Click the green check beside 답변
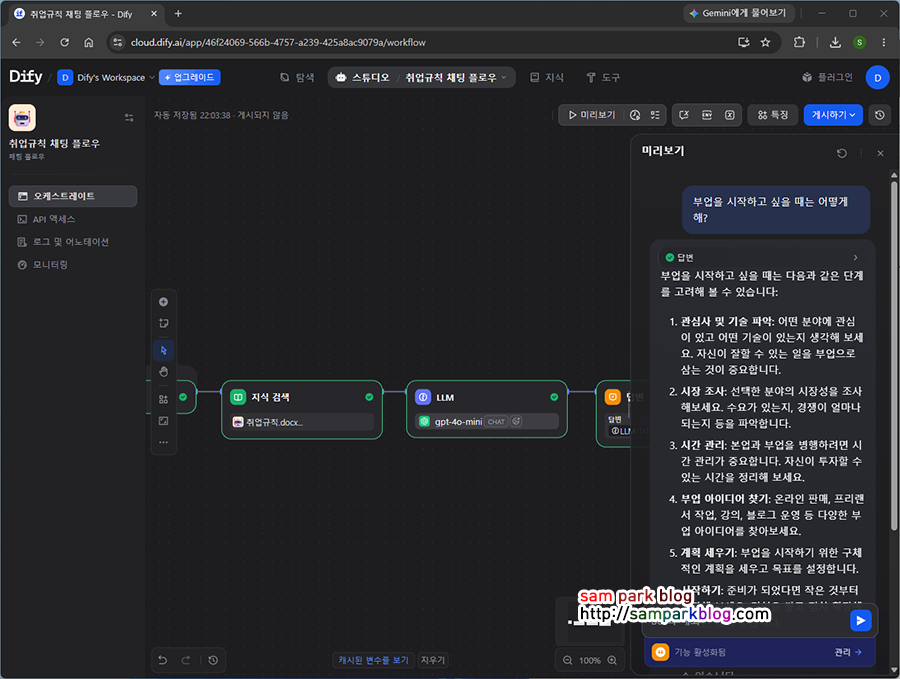Image resolution: width=900 pixels, height=679 pixels. pos(669,258)
